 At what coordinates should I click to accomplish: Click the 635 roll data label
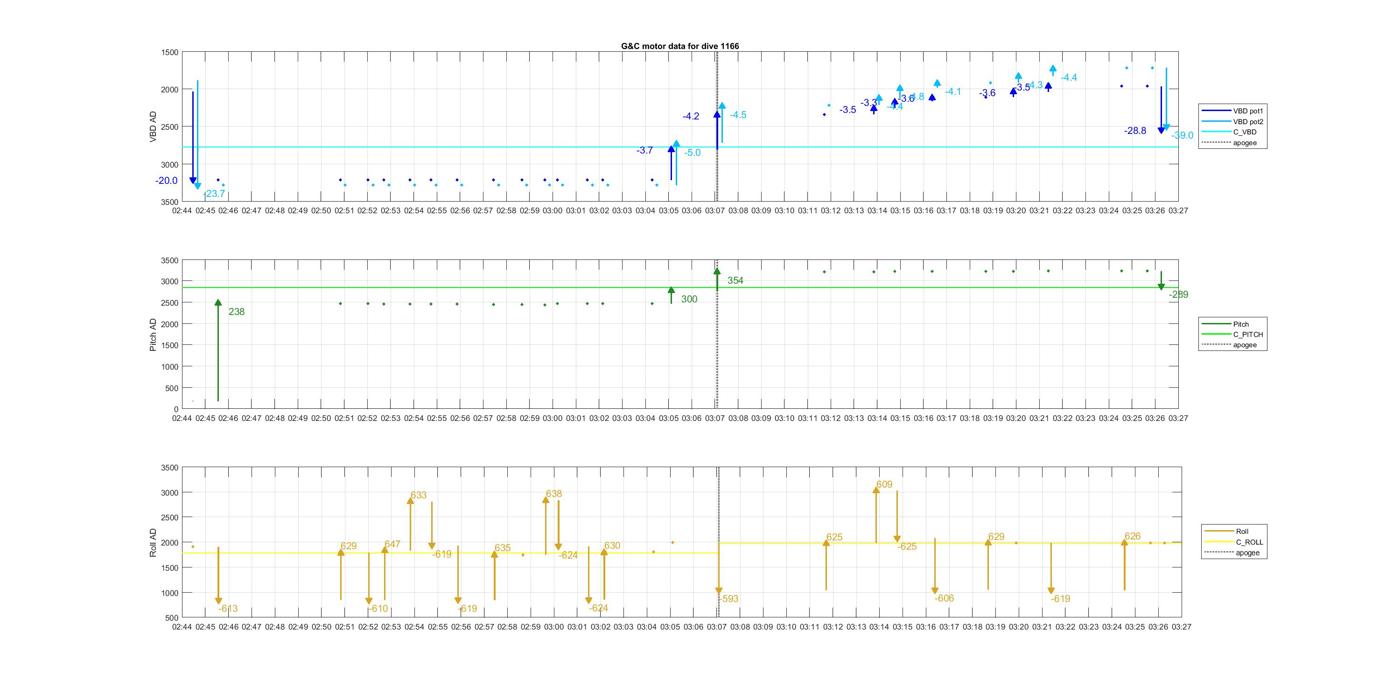point(502,548)
